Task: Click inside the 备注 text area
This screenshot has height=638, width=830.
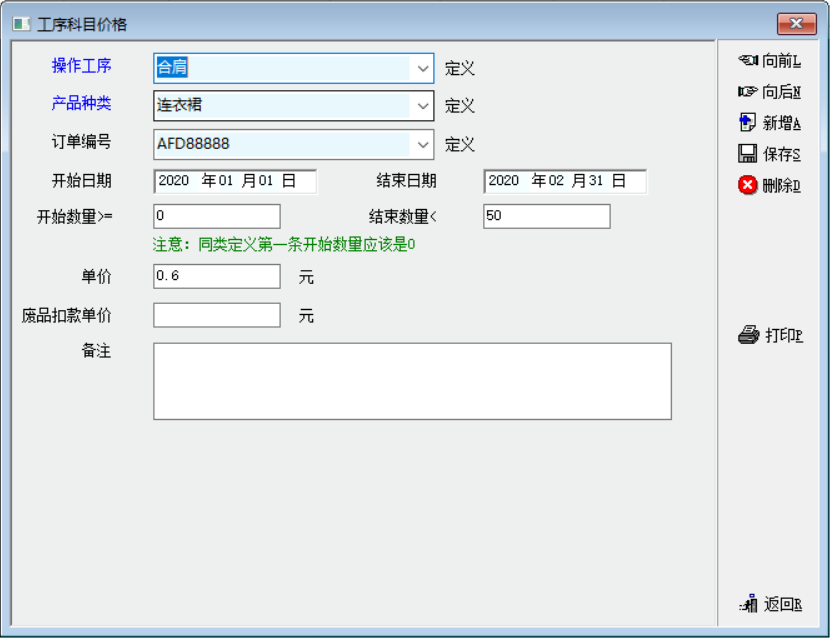Action: 412,381
